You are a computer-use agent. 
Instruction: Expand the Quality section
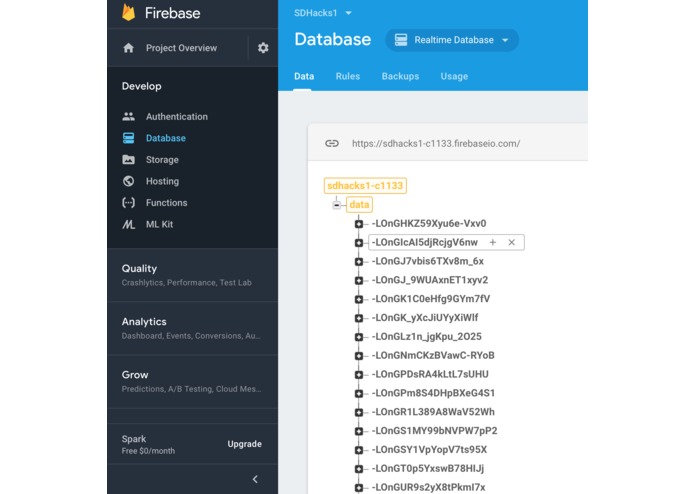coord(192,275)
